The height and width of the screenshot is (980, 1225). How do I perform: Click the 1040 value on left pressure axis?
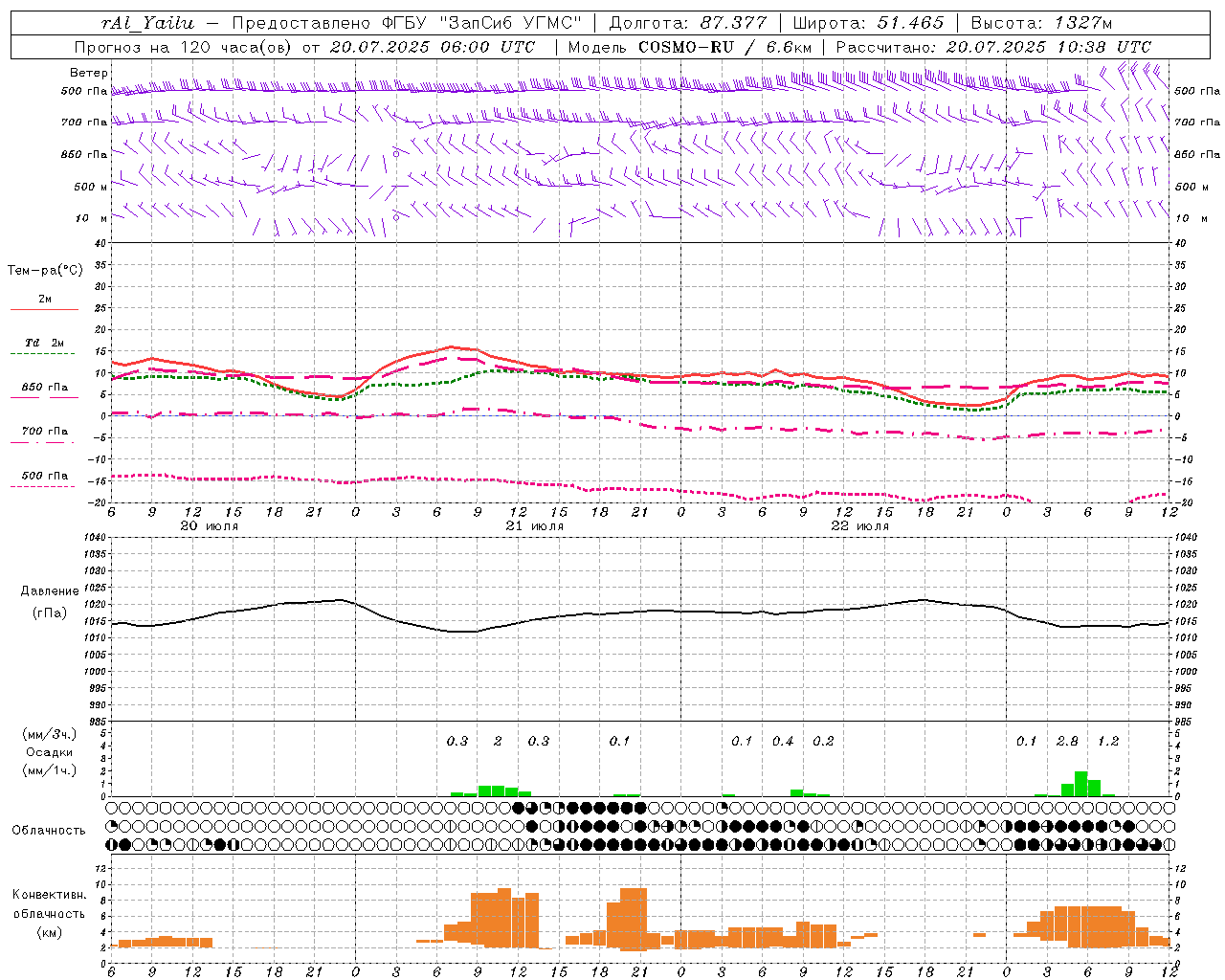[x=93, y=538]
